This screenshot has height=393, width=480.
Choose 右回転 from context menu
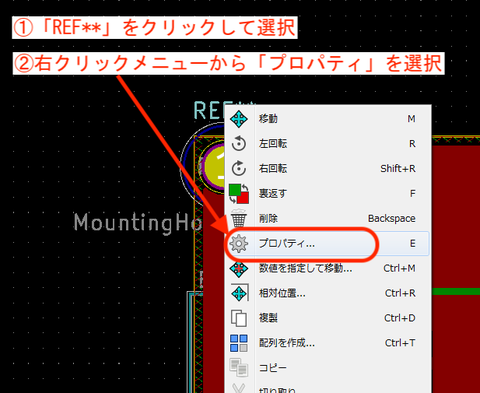pyautogui.click(x=327, y=168)
